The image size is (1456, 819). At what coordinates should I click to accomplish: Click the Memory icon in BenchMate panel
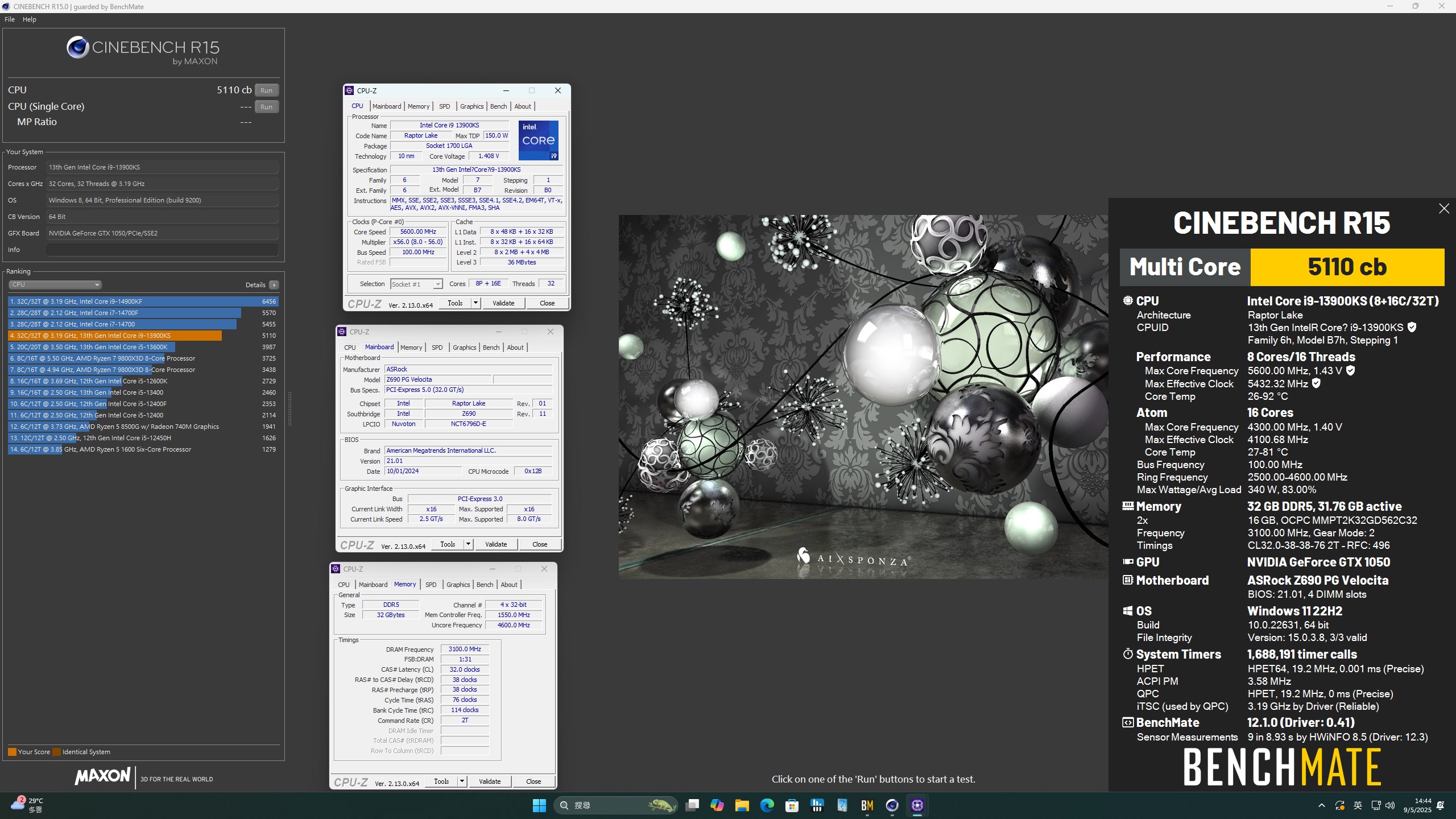(1128, 506)
